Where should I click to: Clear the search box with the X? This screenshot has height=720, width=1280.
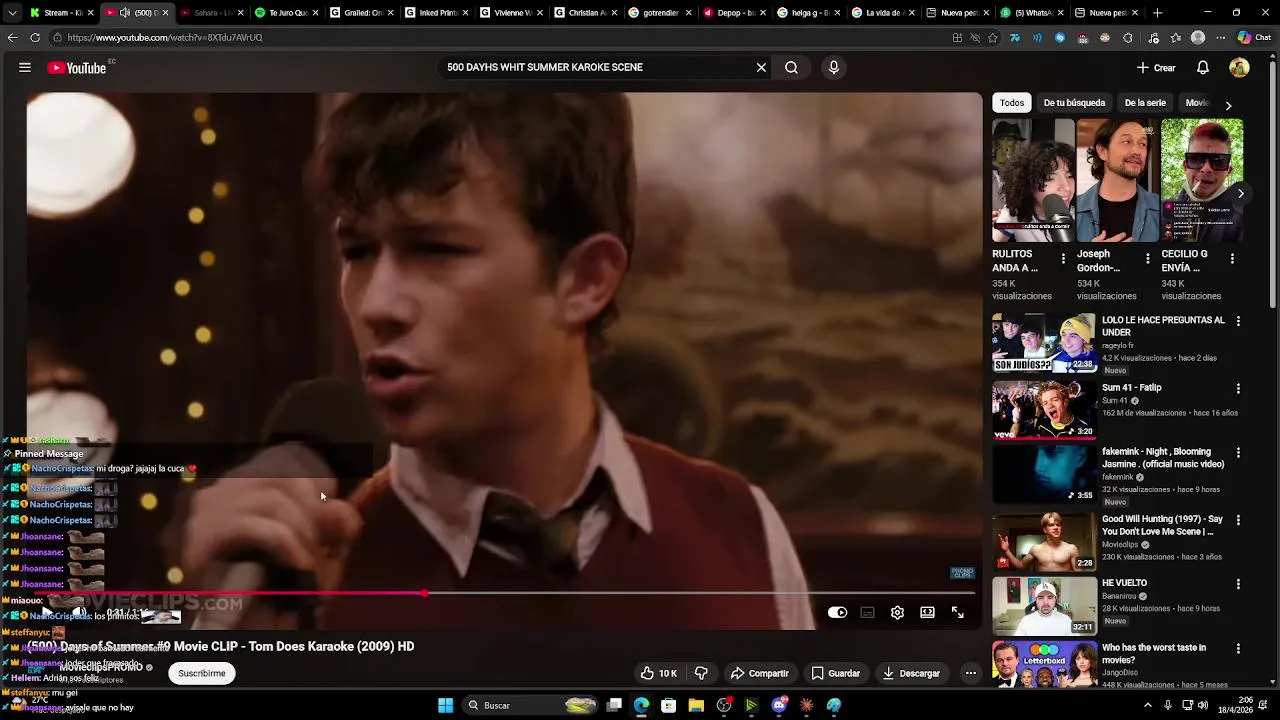(761, 68)
